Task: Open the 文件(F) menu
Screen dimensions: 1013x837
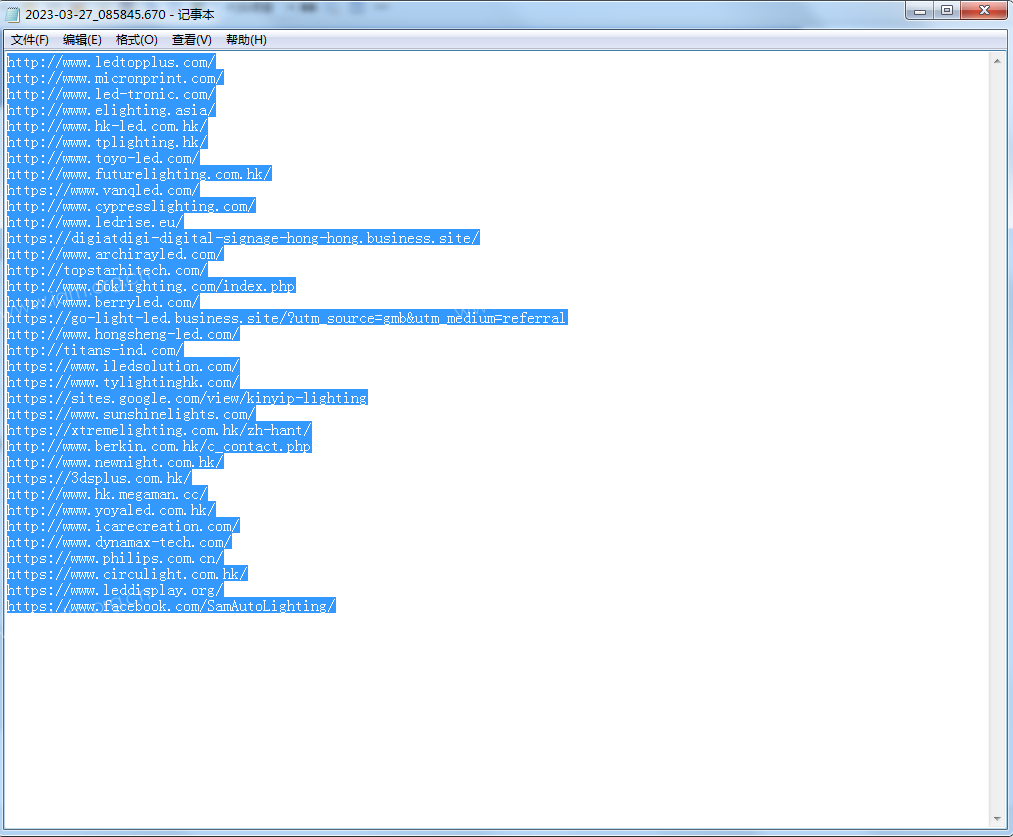Action: pyautogui.click(x=30, y=40)
